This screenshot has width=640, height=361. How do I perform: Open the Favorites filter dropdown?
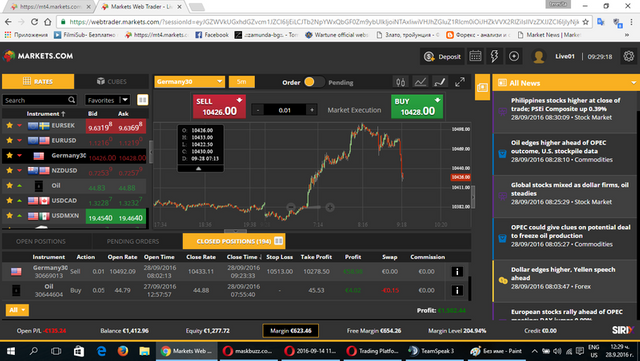coord(107,100)
